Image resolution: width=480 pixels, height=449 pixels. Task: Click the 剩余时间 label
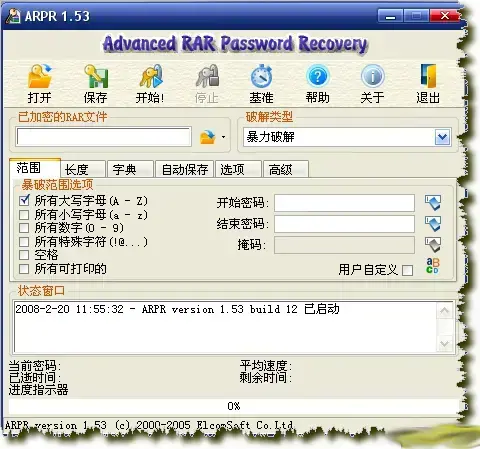click(x=266, y=377)
